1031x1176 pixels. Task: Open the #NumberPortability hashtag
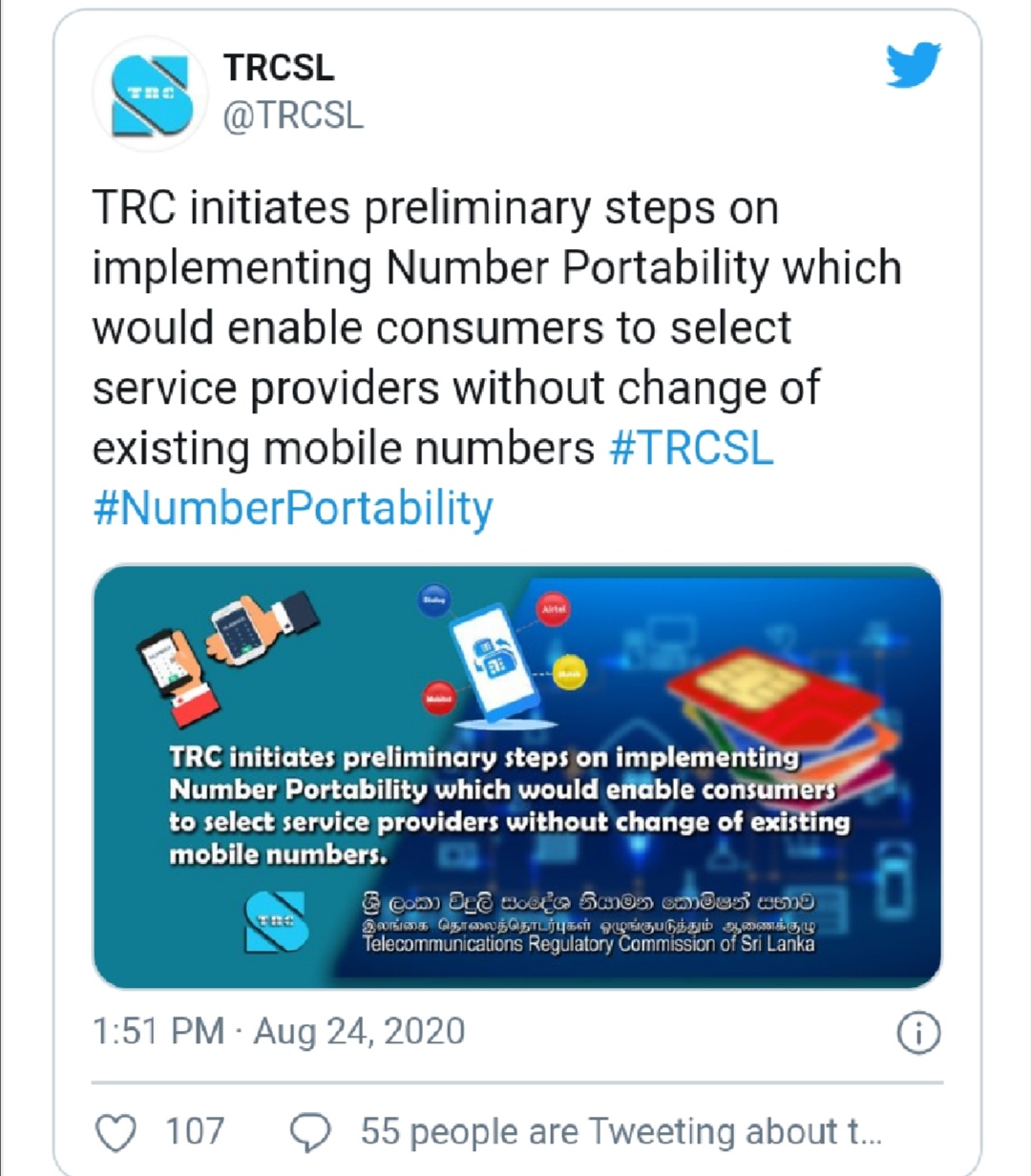[290, 508]
